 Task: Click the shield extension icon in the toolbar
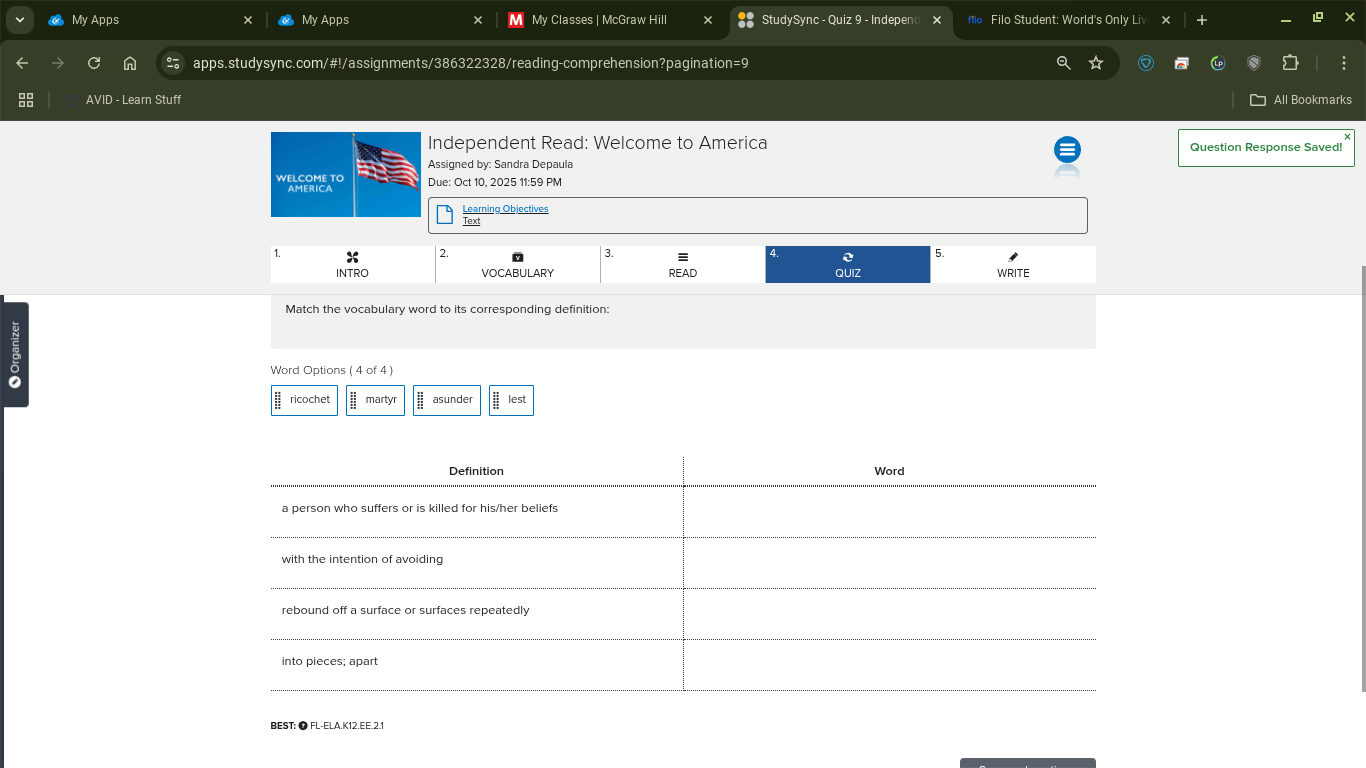click(1254, 63)
